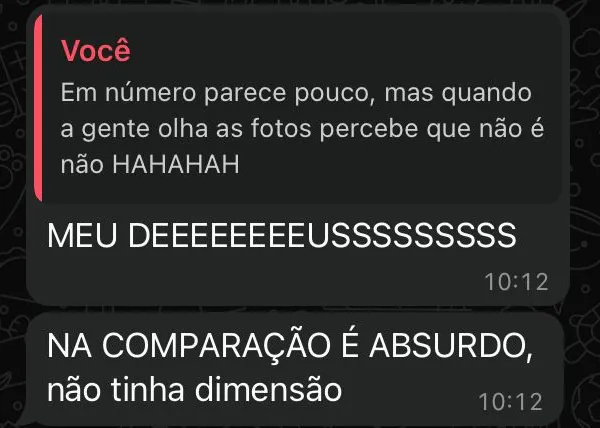Image resolution: width=600 pixels, height=428 pixels.
Task: Tap the "Você" sender name in quote
Action: [96, 50]
